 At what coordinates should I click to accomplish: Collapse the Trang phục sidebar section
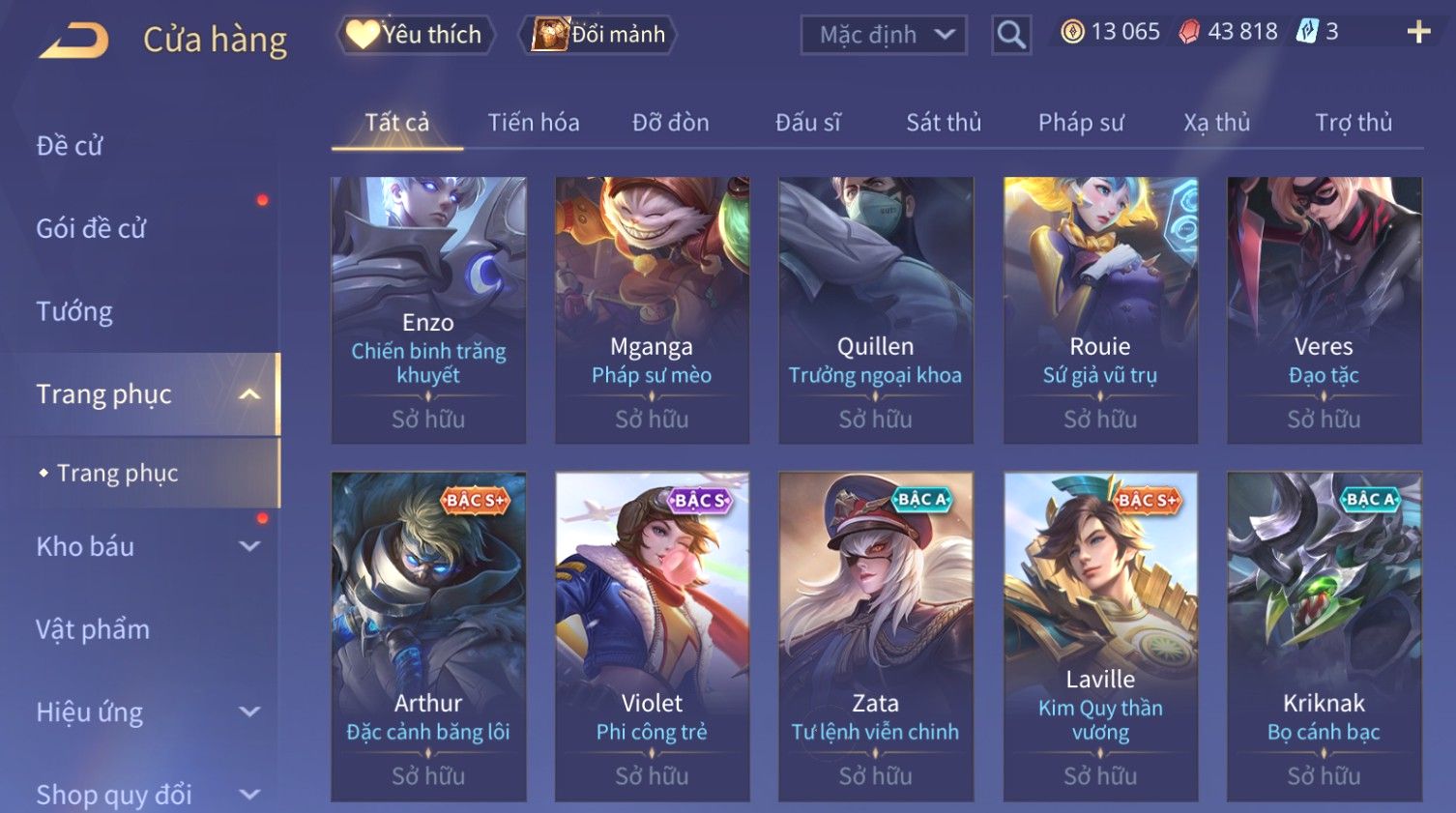click(249, 394)
